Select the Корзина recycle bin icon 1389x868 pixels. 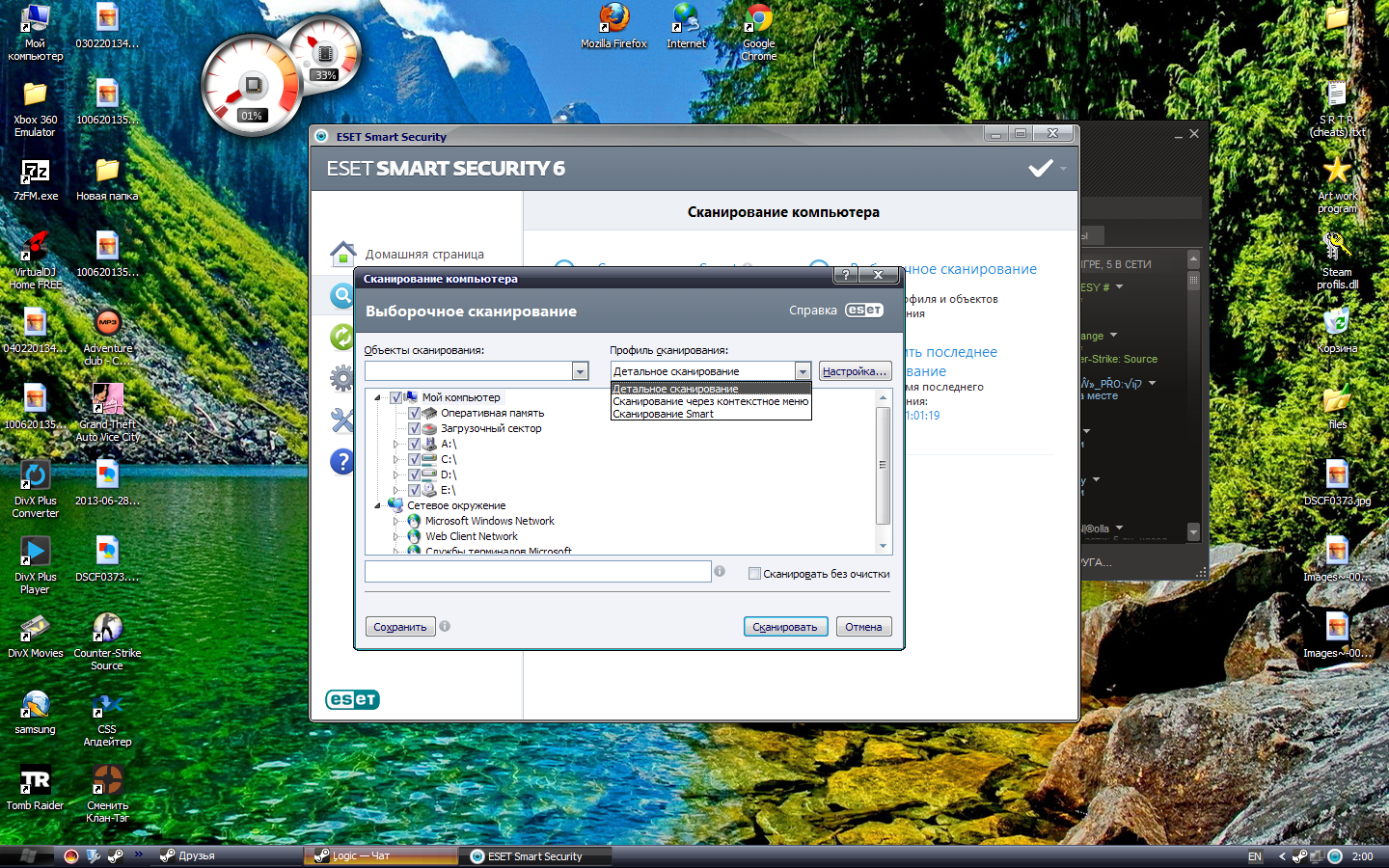pyautogui.click(x=1337, y=331)
